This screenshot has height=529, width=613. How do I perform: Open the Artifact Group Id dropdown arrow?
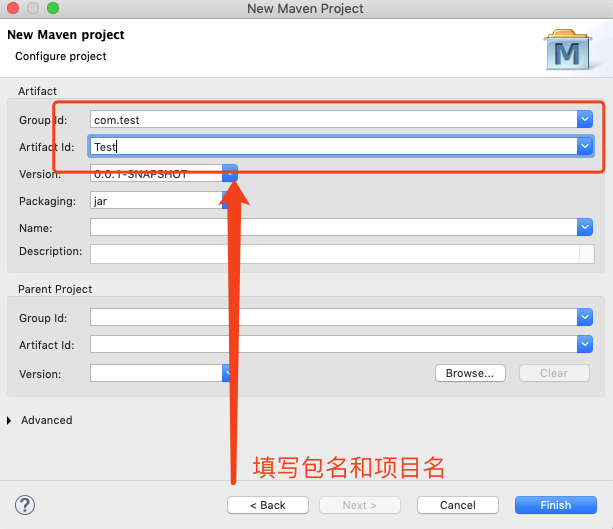coord(585,119)
